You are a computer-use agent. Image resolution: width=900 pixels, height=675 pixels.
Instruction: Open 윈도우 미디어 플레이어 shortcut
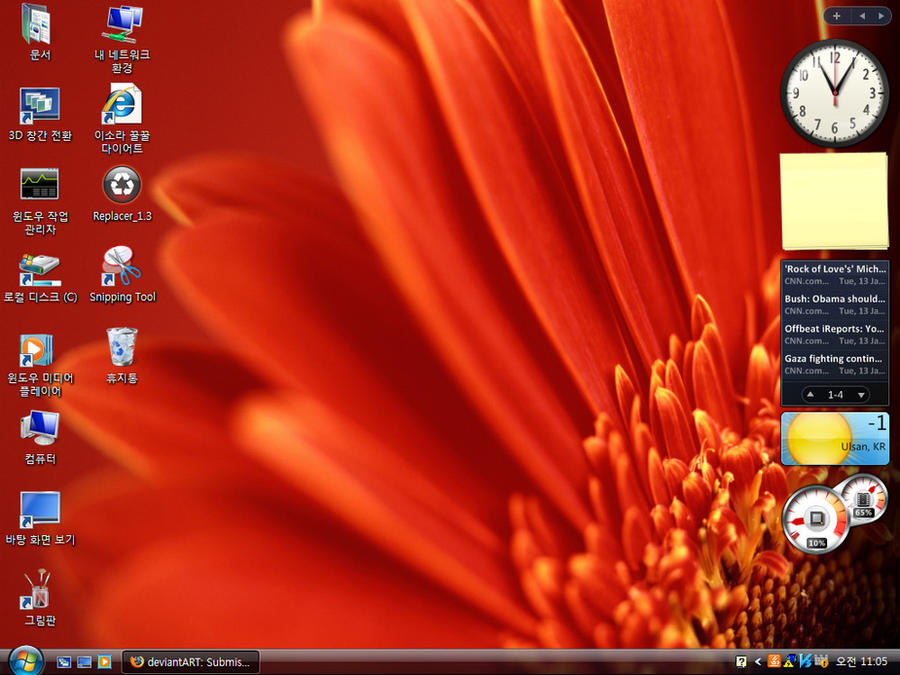[x=40, y=364]
